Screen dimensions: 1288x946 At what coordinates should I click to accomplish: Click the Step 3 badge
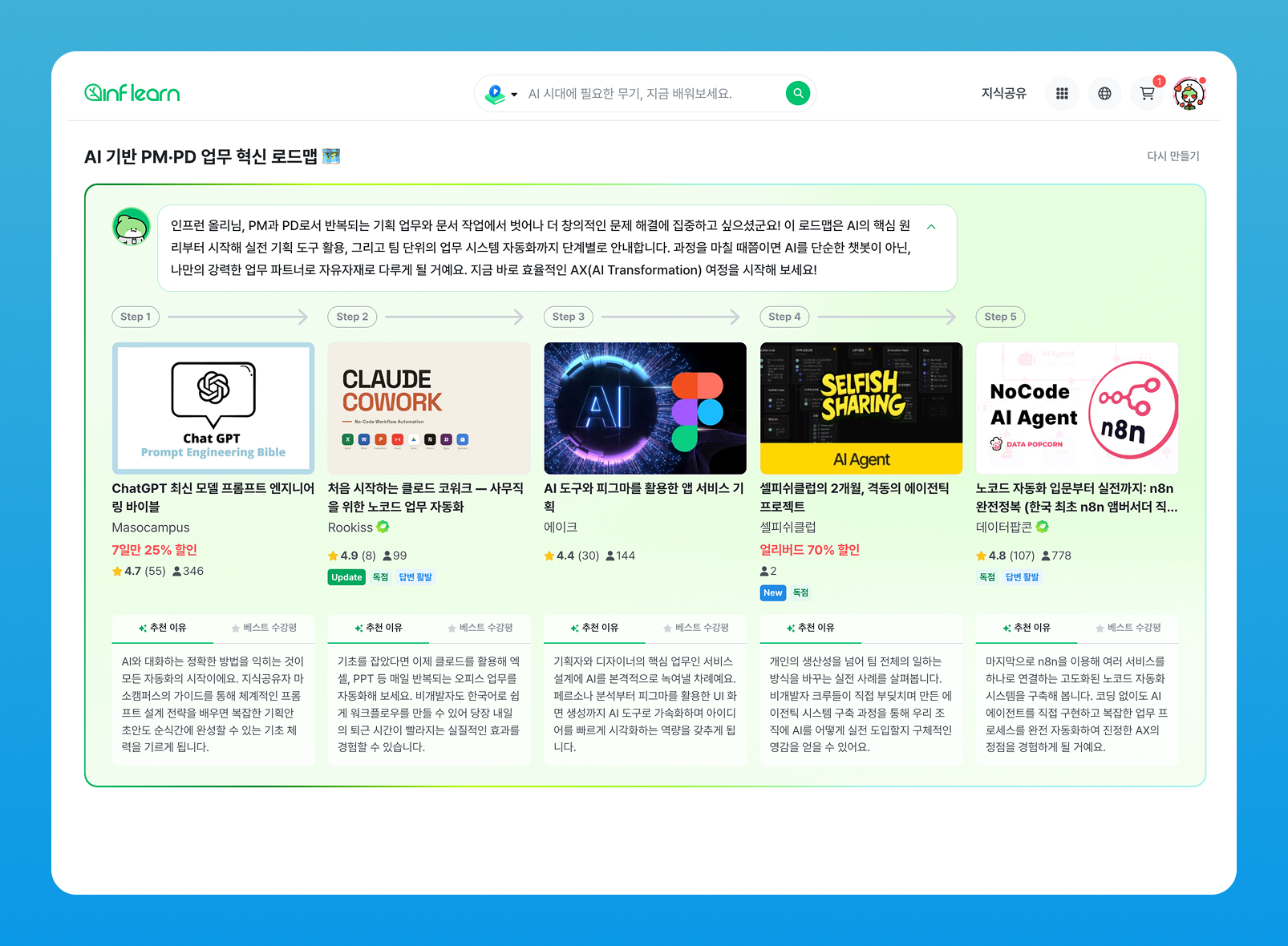pyautogui.click(x=569, y=317)
